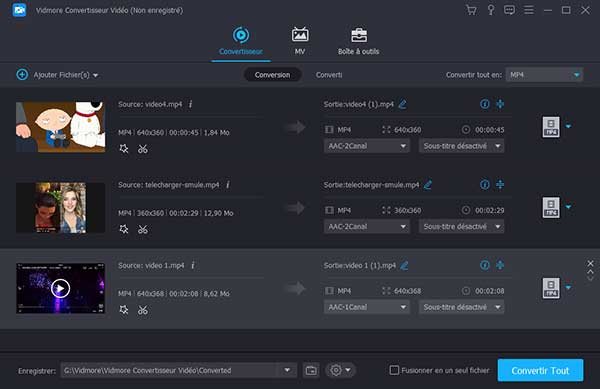Screen dimensions: 600x389
Task: Enable Fusionner en un seul fichier checkbox
Action: (394, 370)
